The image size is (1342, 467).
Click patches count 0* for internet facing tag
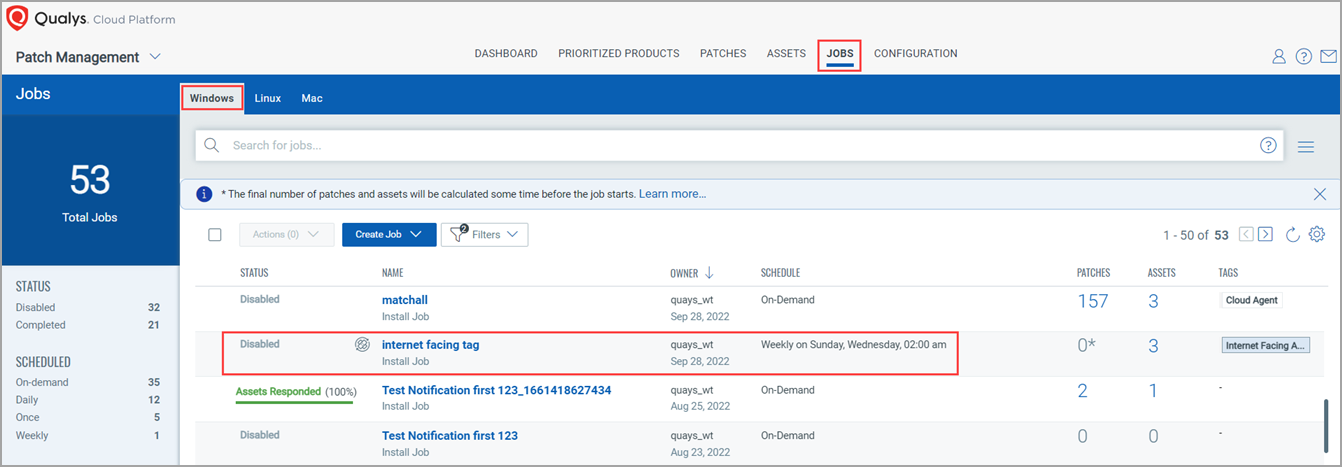tap(1086, 346)
